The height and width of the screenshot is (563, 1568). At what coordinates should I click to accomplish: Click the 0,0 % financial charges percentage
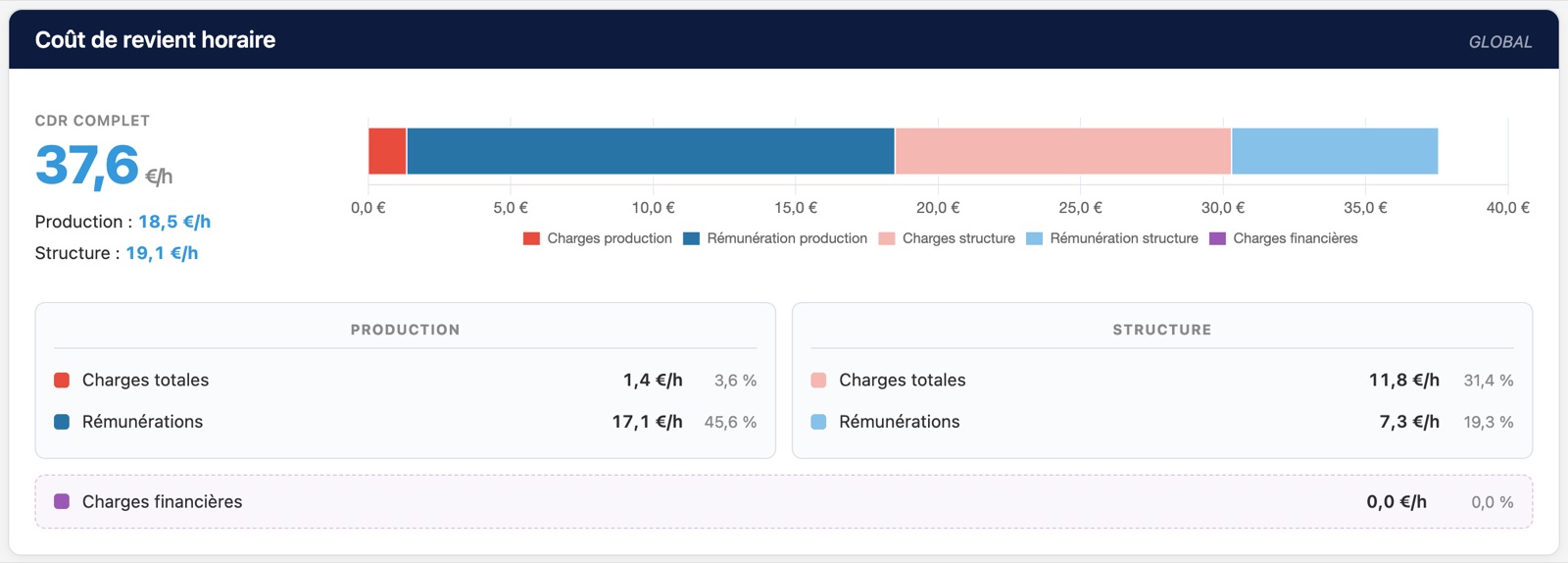[1493, 502]
